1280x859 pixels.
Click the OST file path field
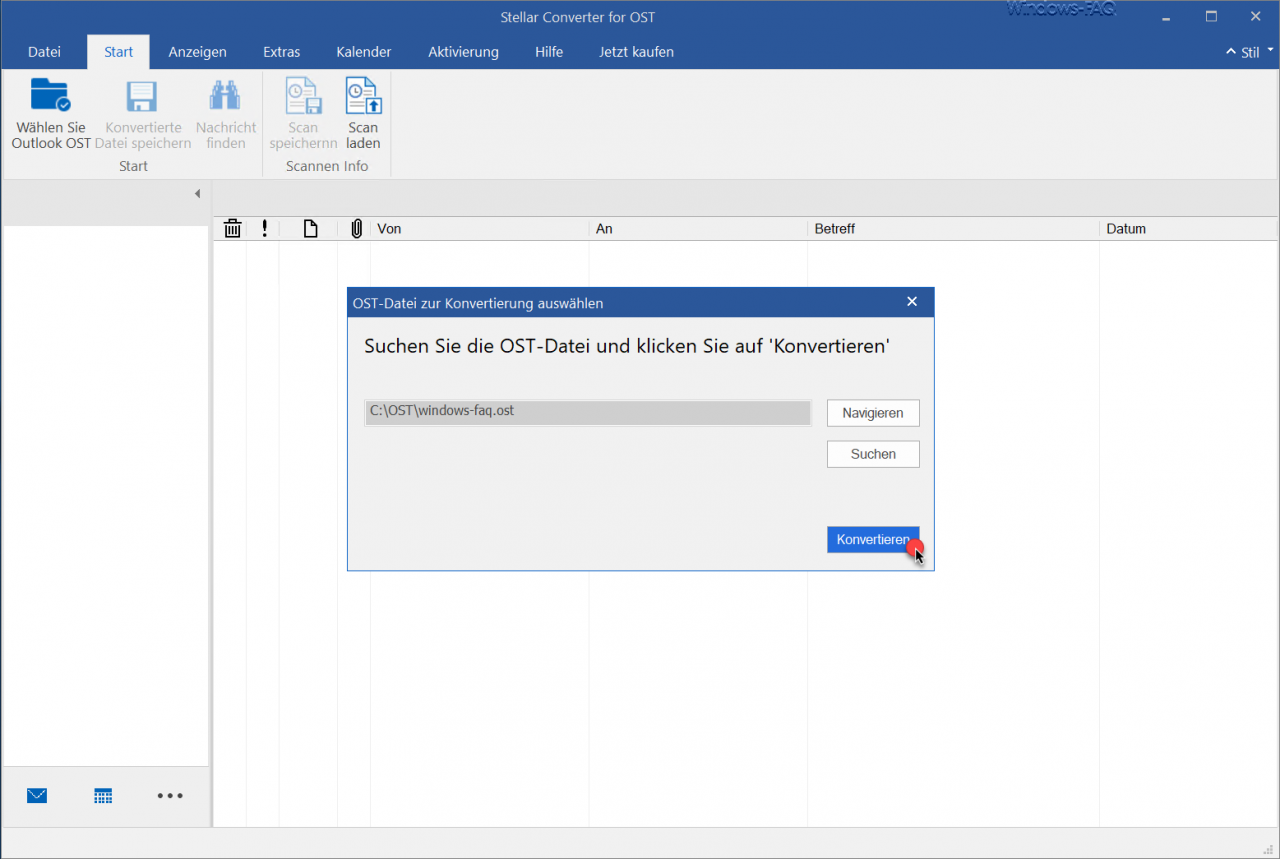tap(588, 412)
